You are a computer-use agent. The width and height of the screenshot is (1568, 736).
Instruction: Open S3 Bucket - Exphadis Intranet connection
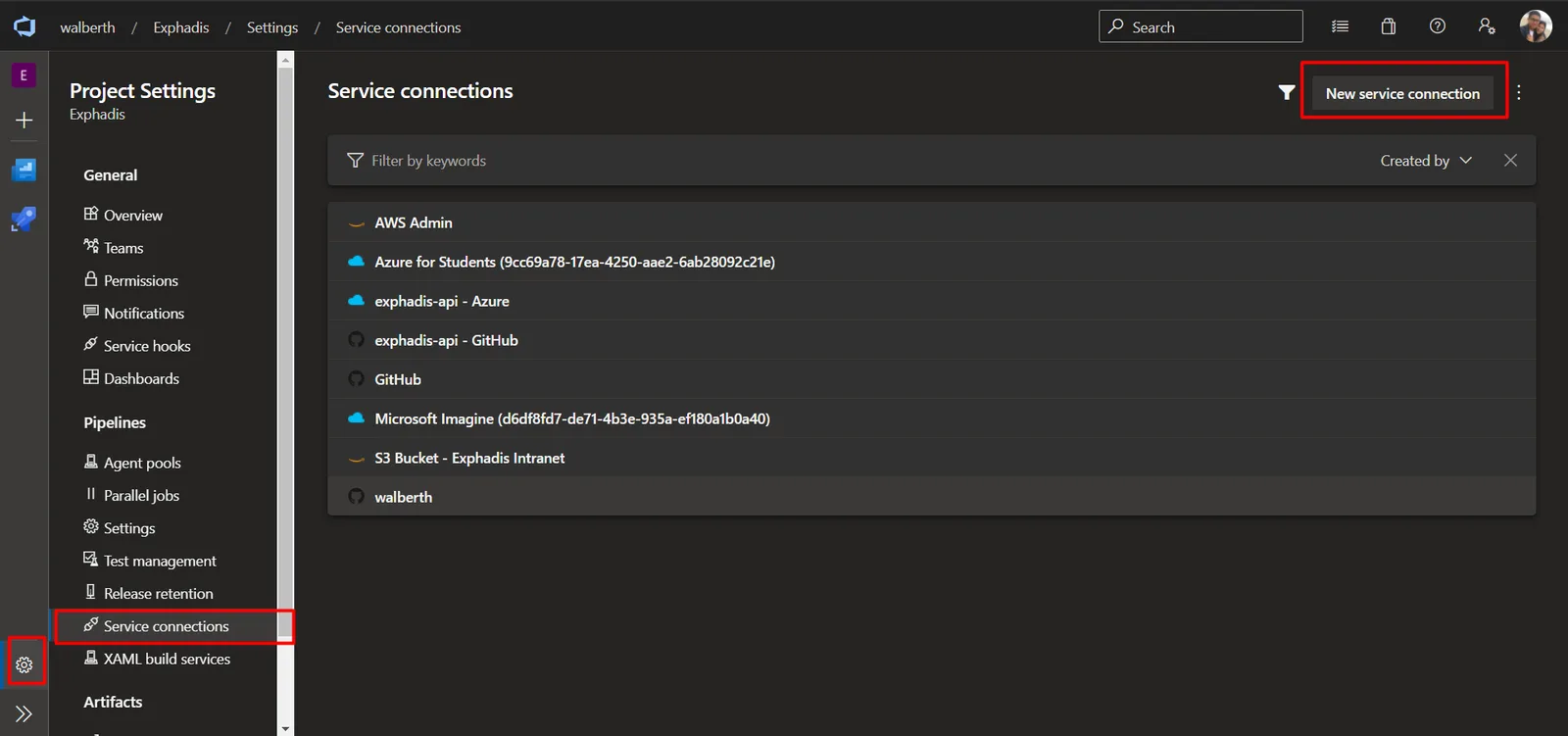pos(931,458)
